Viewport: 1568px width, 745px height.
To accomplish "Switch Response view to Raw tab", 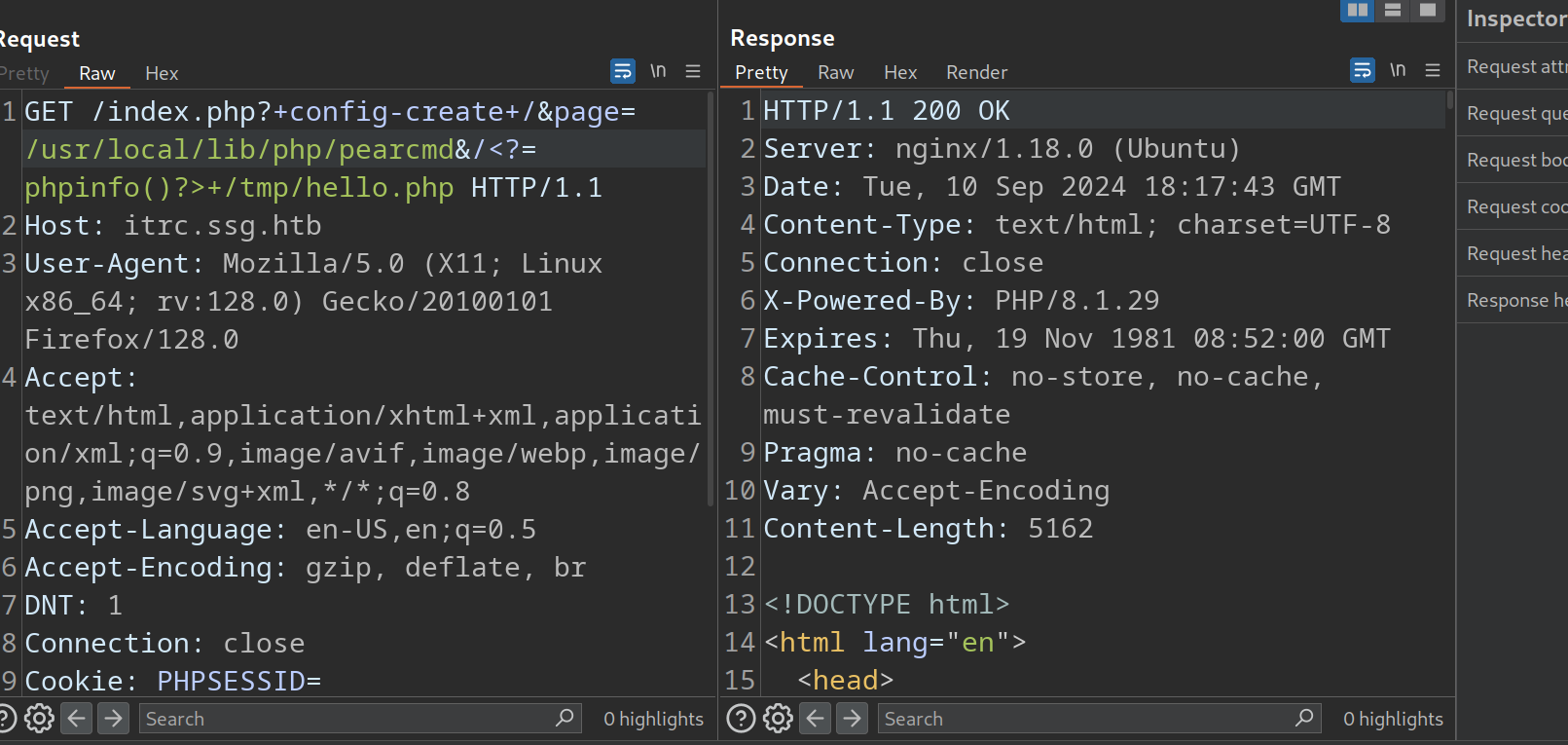I will click(836, 72).
